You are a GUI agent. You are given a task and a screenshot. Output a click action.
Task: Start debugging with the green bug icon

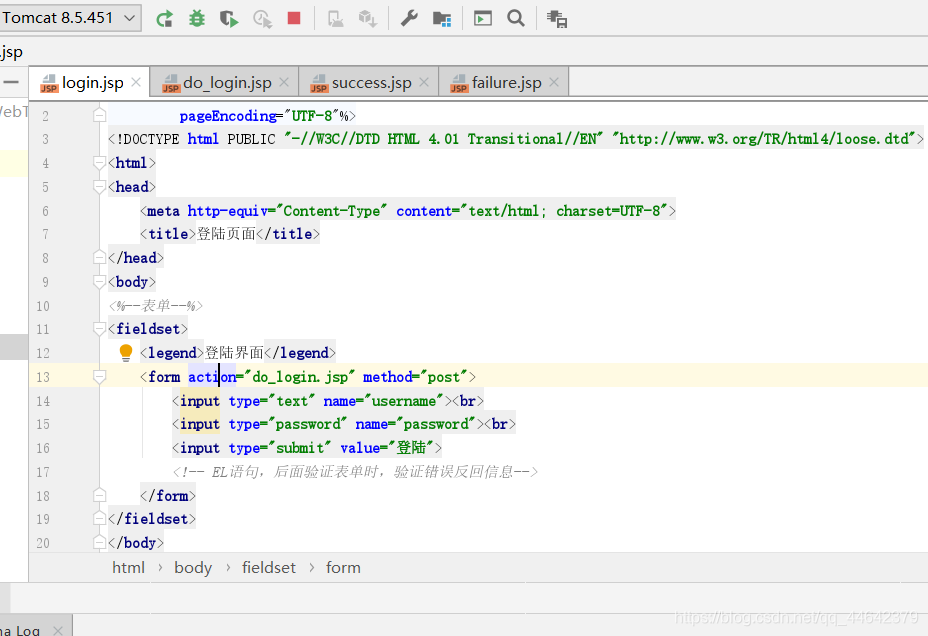coord(196,19)
